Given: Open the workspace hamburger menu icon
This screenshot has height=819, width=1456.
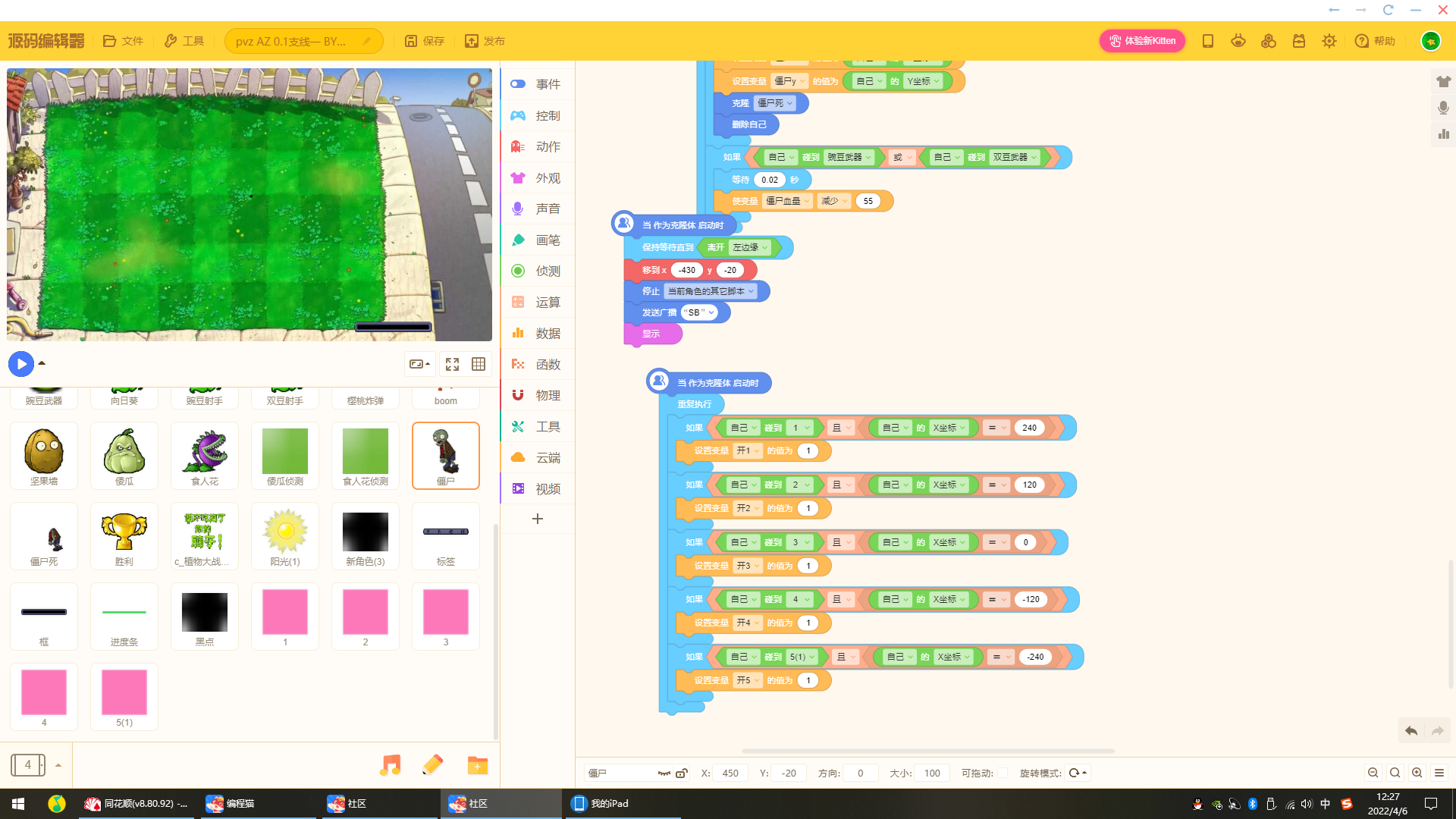Looking at the screenshot, I should coord(1439,773).
